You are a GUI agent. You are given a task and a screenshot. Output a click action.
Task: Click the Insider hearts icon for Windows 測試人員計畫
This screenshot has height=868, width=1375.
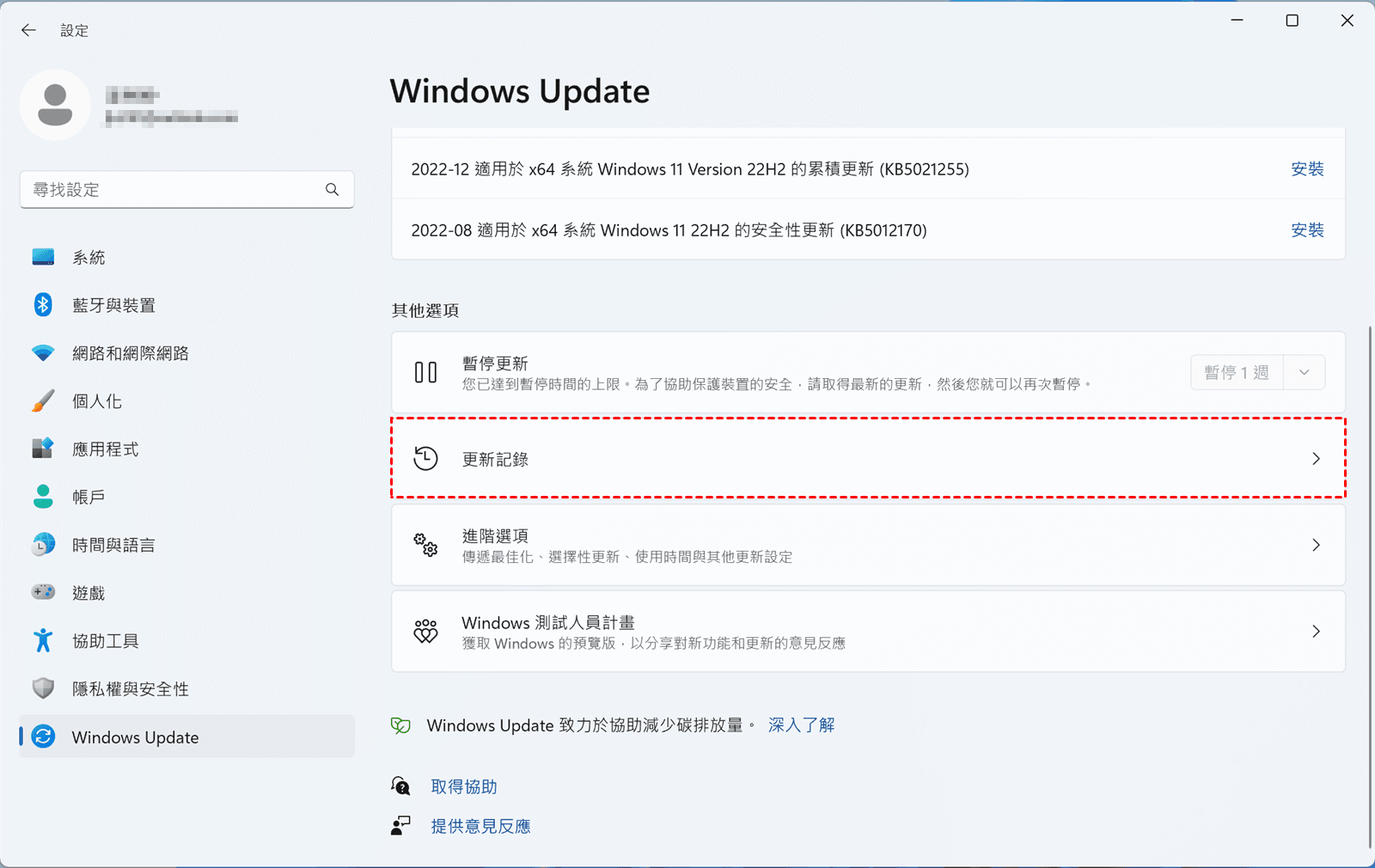click(425, 632)
